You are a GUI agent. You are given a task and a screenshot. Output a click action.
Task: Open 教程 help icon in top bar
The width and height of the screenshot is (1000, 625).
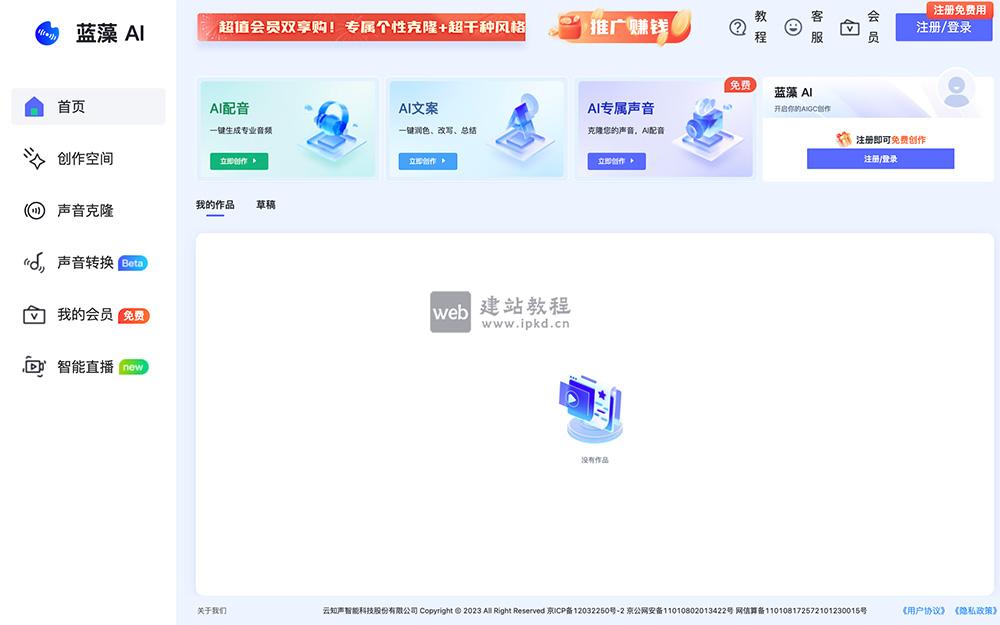point(738,27)
